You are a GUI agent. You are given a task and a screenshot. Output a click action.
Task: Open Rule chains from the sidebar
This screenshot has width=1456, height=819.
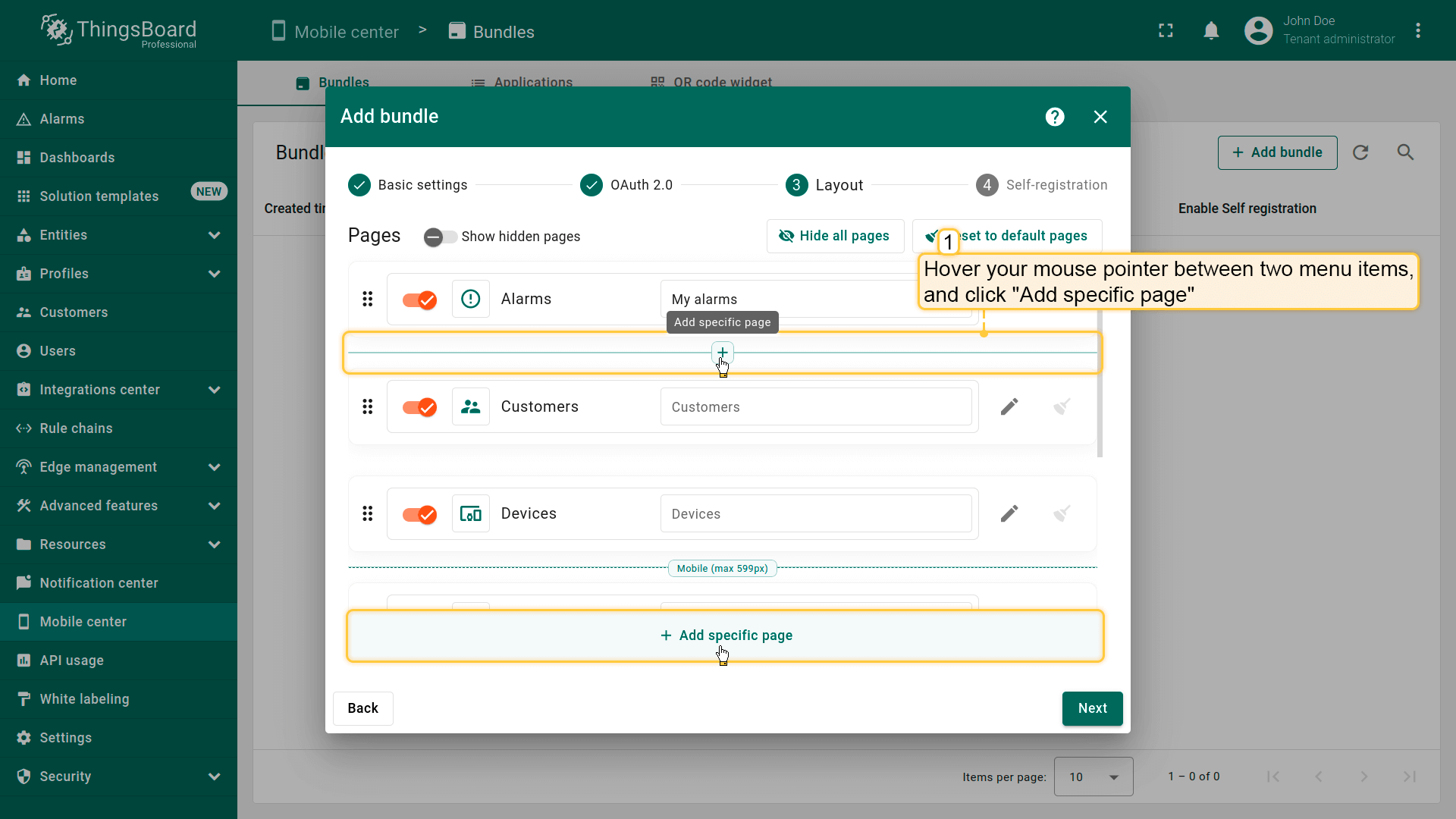[76, 428]
